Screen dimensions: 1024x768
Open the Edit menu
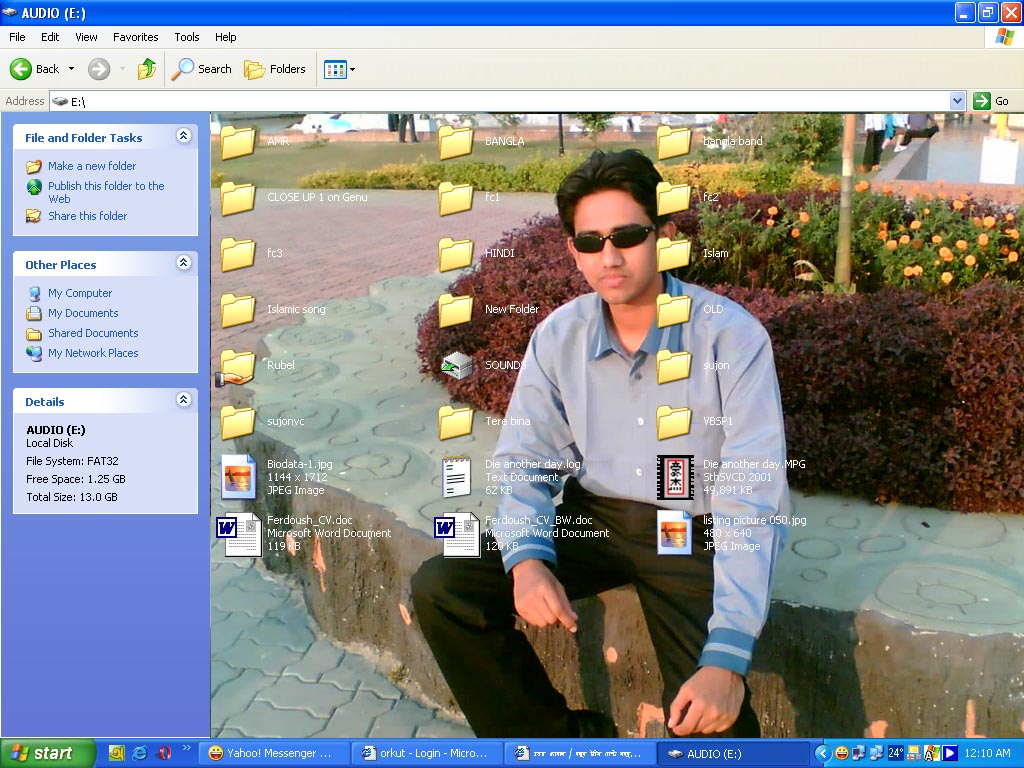pos(50,37)
